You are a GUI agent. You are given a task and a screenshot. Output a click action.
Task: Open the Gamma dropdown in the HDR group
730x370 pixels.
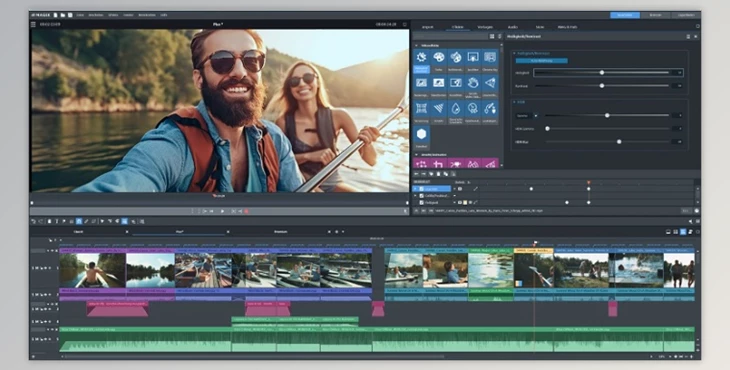535,115
